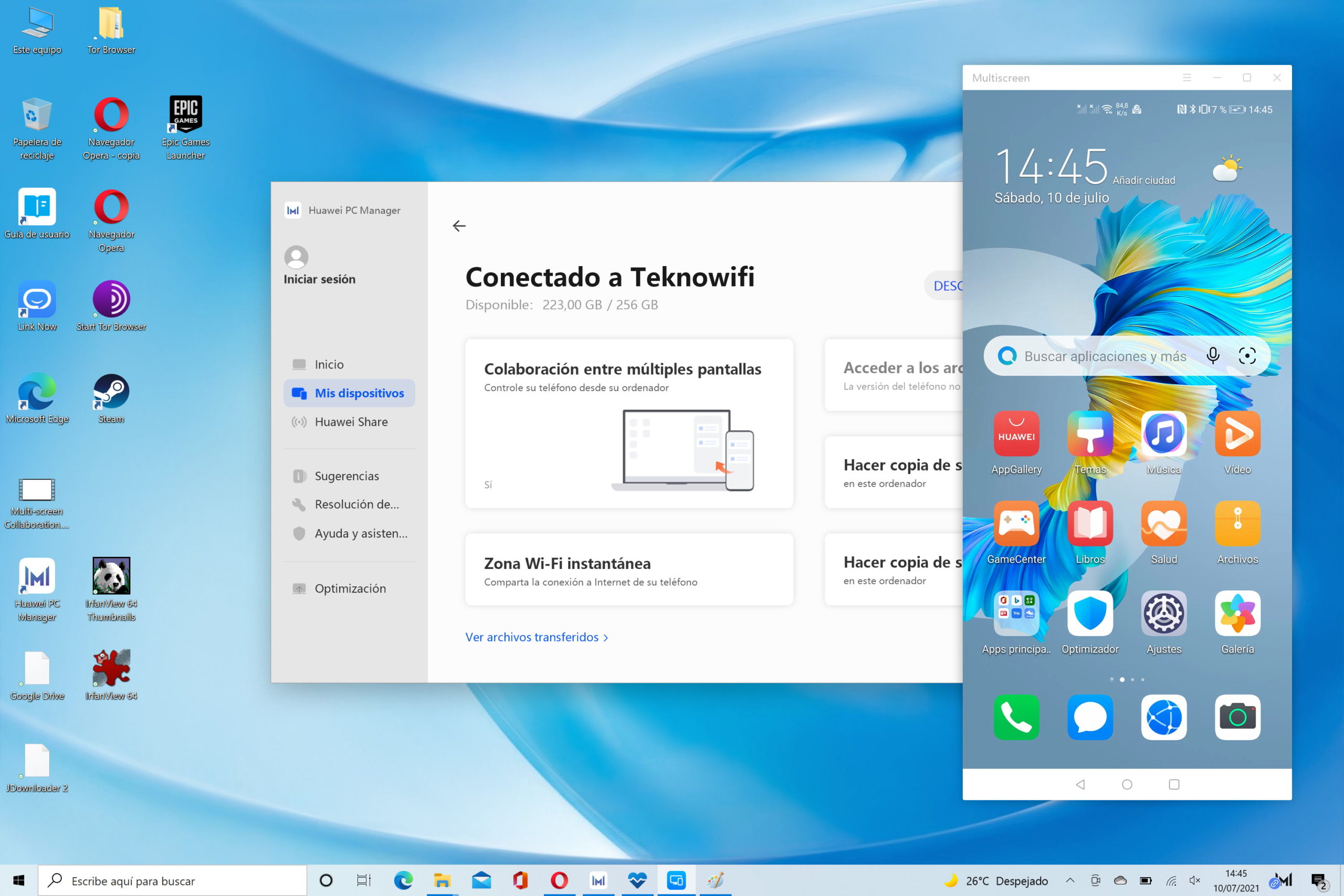
Task: Open the Vídeo app on the phone
Action: (1237, 434)
